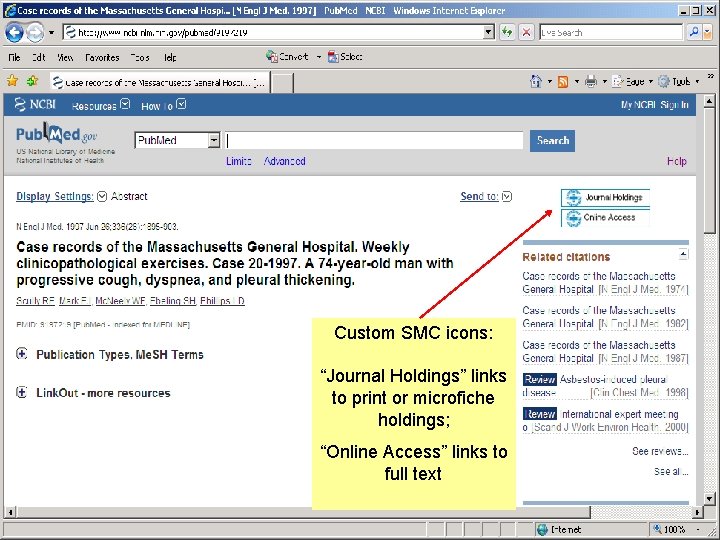Open the Limits link
Viewport: 720px width, 540px height.
pos(238,161)
